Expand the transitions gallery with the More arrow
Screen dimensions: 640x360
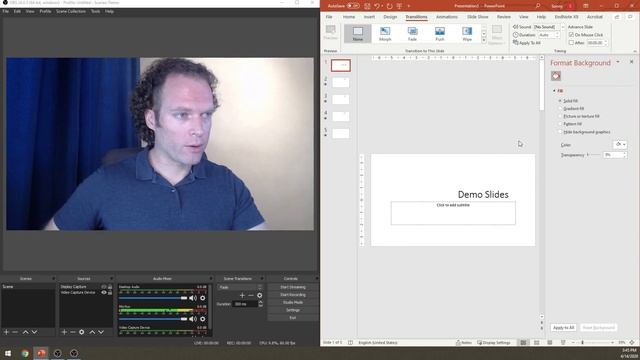(x=484, y=40)
